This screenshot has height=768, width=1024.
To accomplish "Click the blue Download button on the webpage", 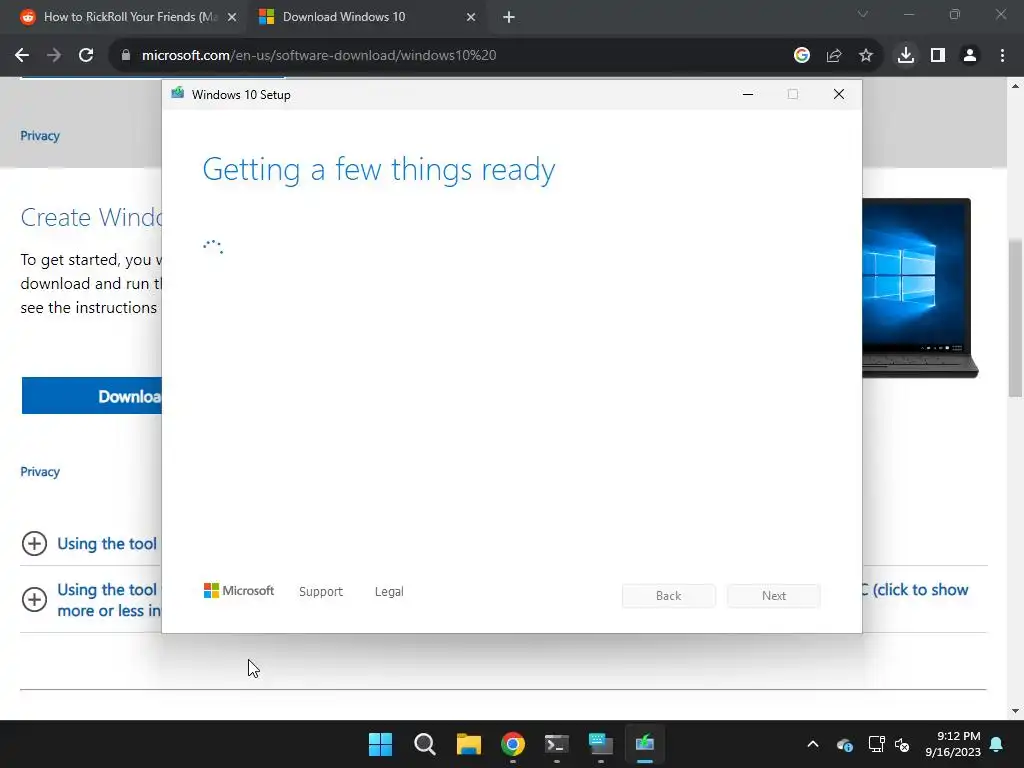I will tap(91, 396).
